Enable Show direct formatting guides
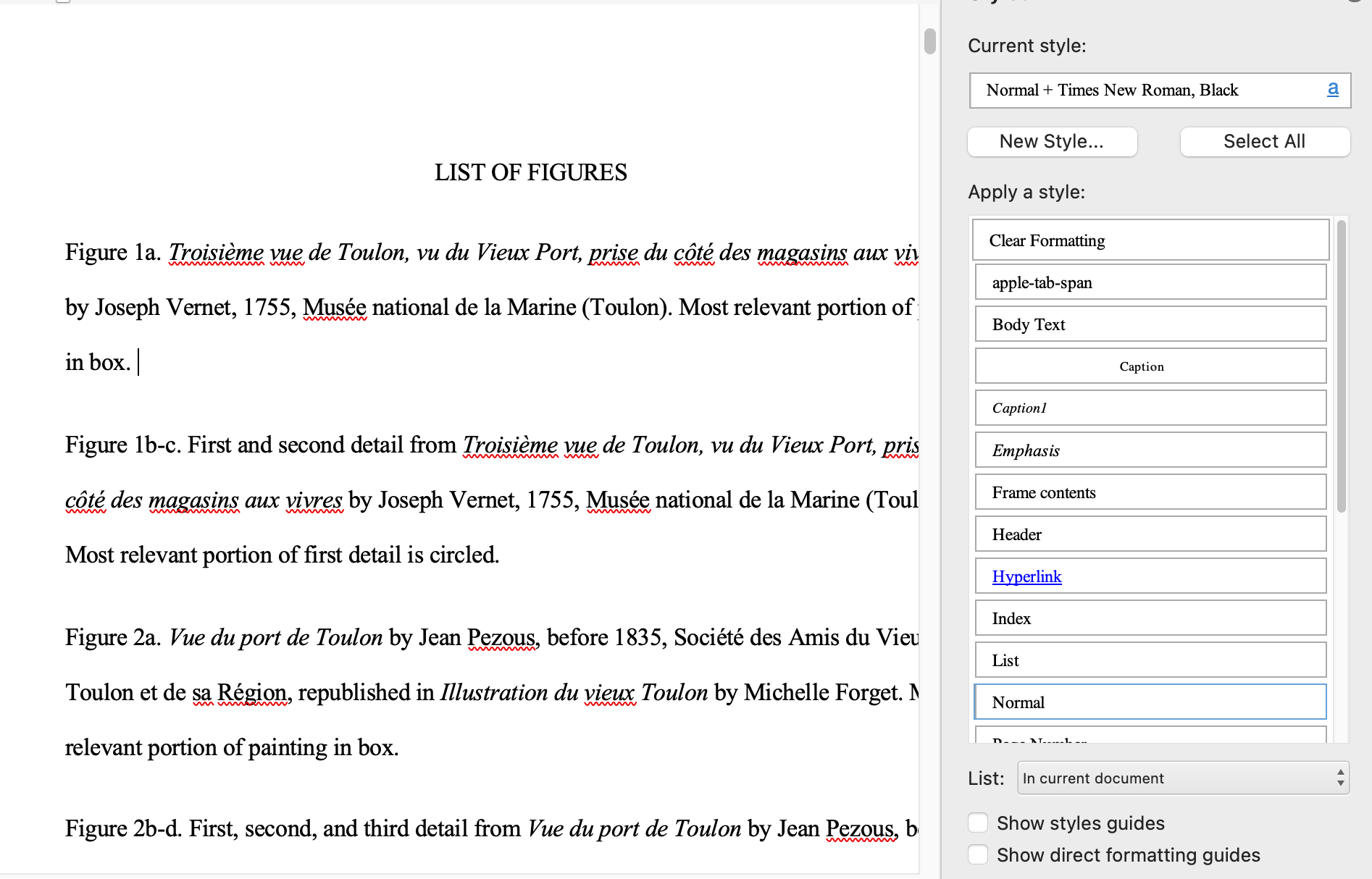The image size is (1372, 879). [x=978, y=854]
